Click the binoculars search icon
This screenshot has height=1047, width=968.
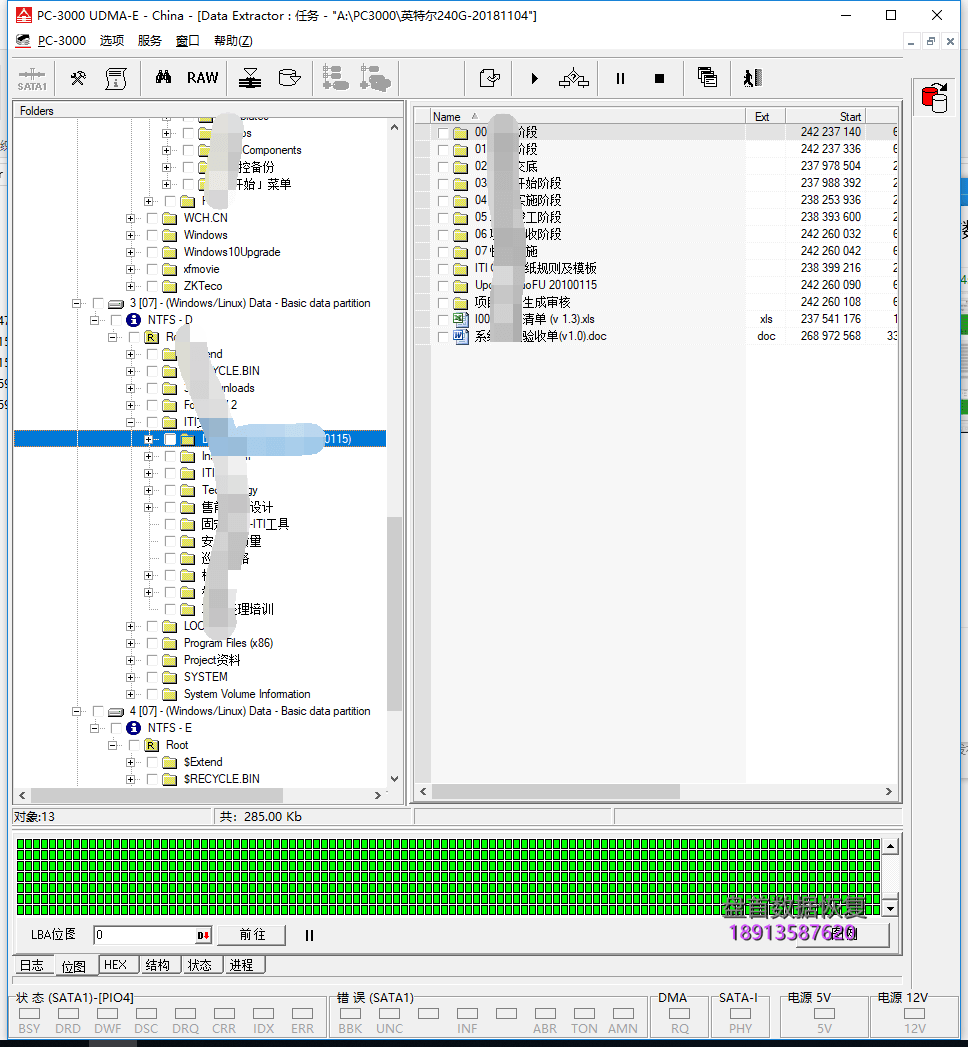click(x=163, y=77)
